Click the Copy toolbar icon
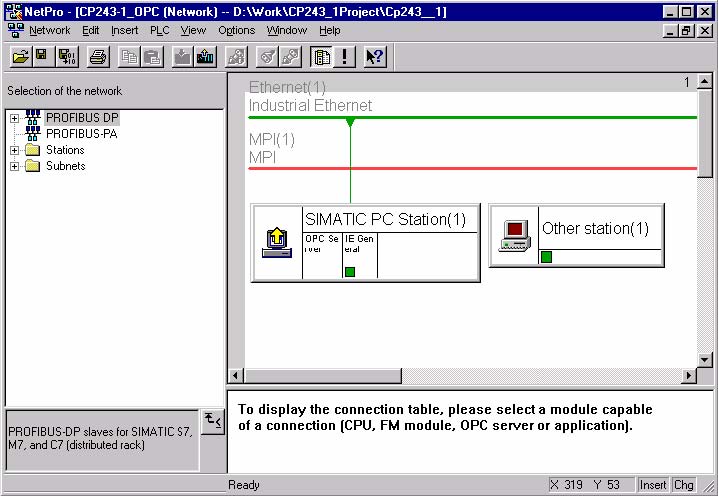The image size is (718, 496). [129, 57]
